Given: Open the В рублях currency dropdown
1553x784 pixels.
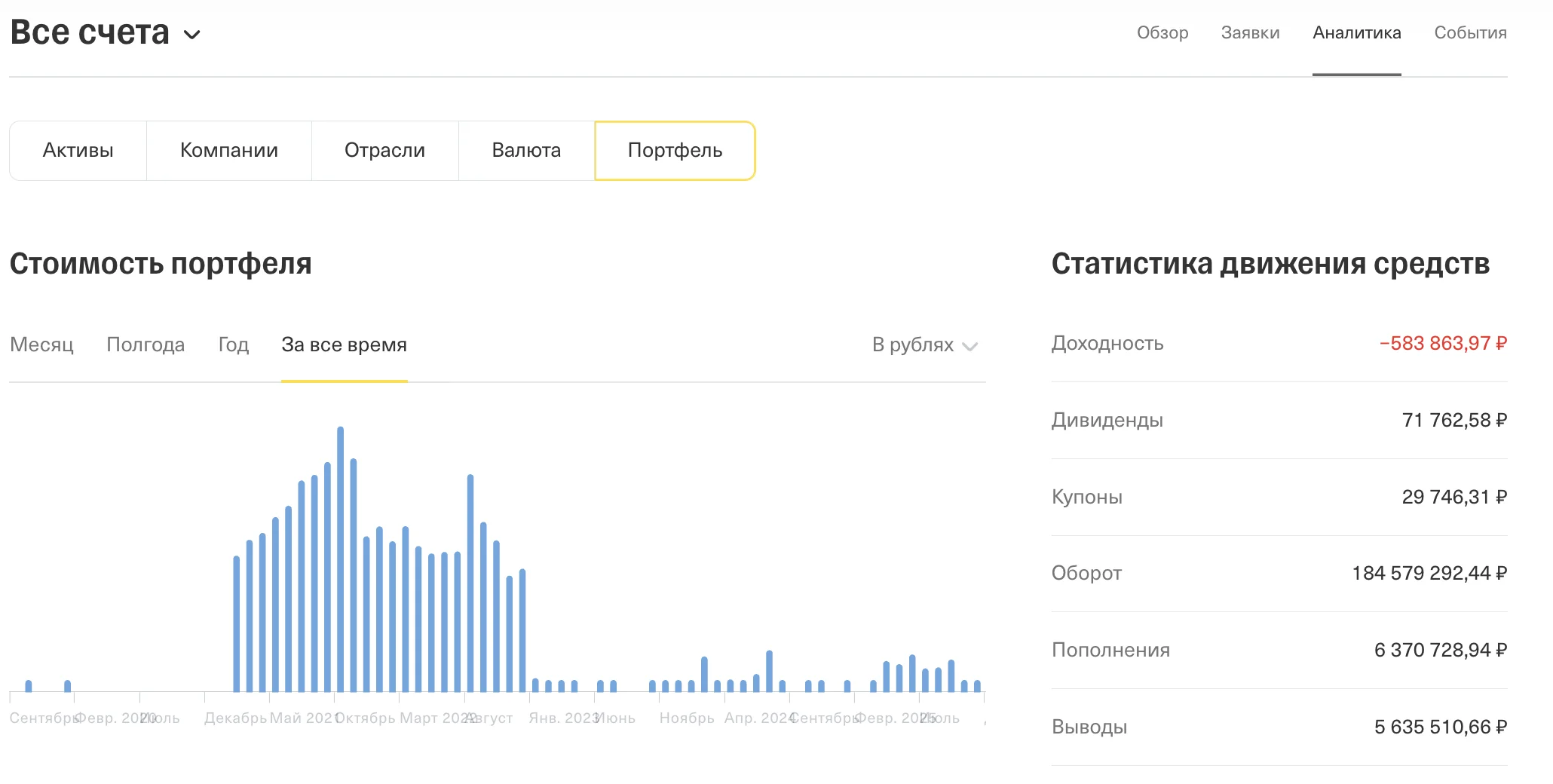Looking at the screenshot, I should (925, 345).
